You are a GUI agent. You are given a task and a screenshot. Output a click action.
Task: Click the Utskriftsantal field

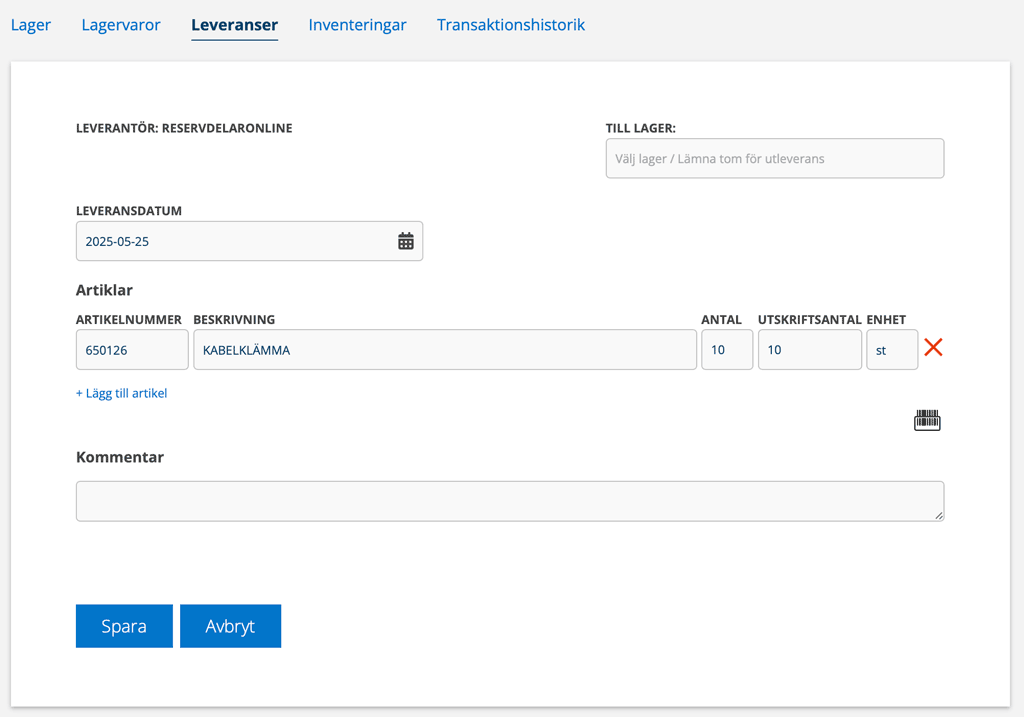pyautogui.click(x=810, y=349)
